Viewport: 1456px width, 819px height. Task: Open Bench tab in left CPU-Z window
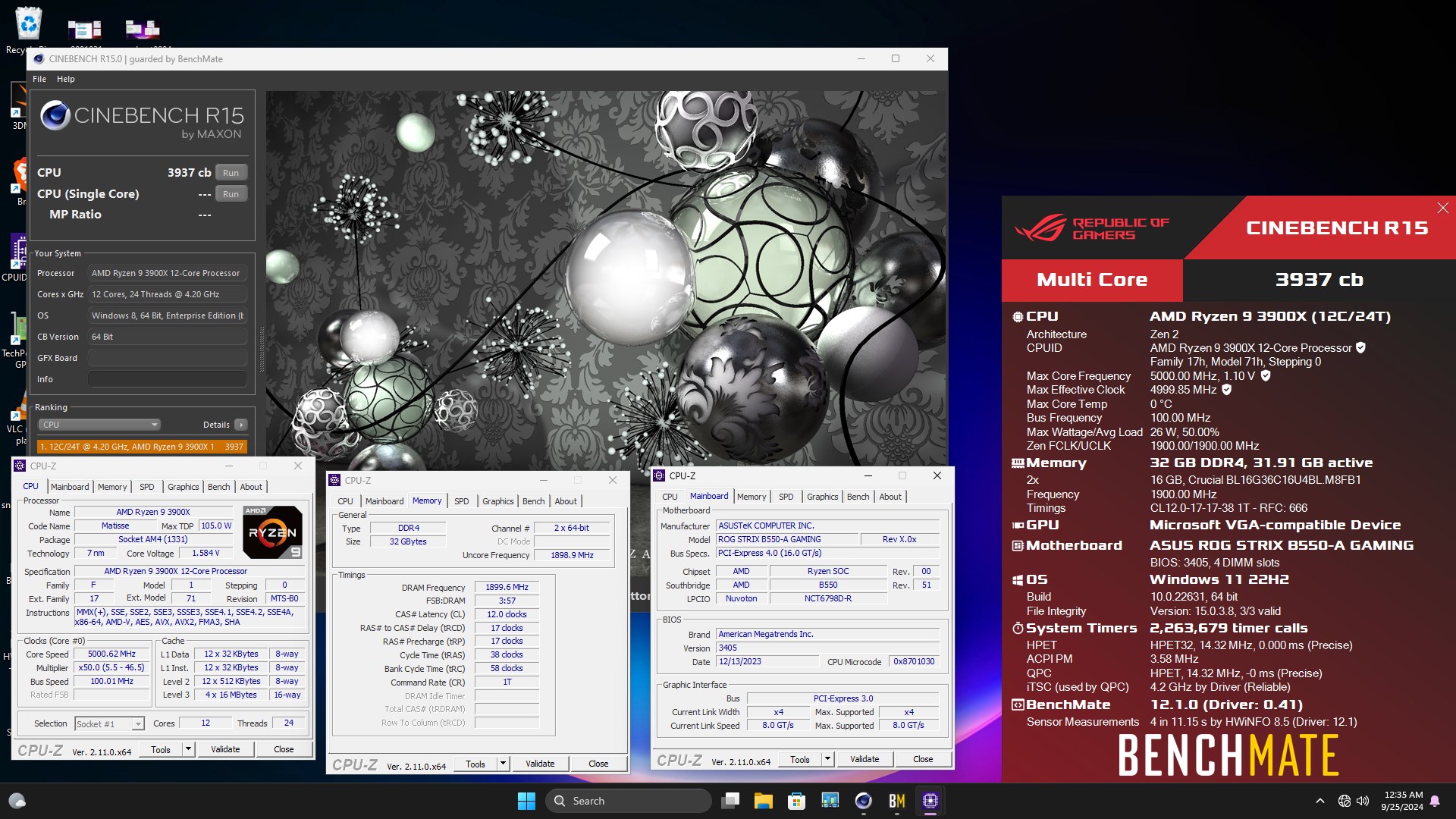218,487
